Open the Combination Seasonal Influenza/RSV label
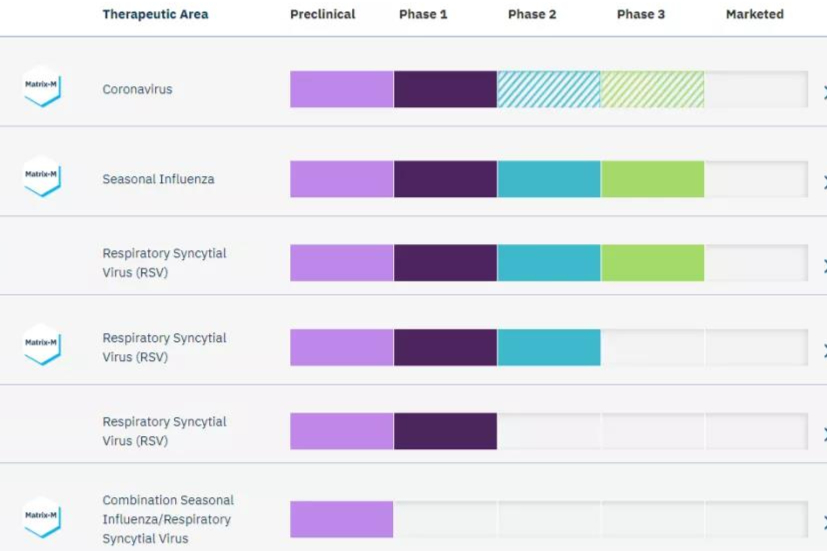 167,519
